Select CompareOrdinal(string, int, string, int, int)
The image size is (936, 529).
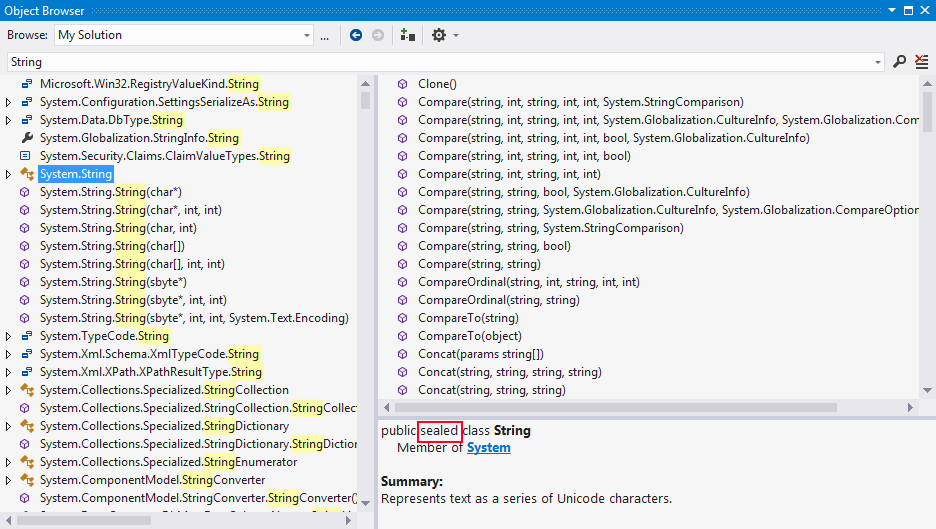529,282
